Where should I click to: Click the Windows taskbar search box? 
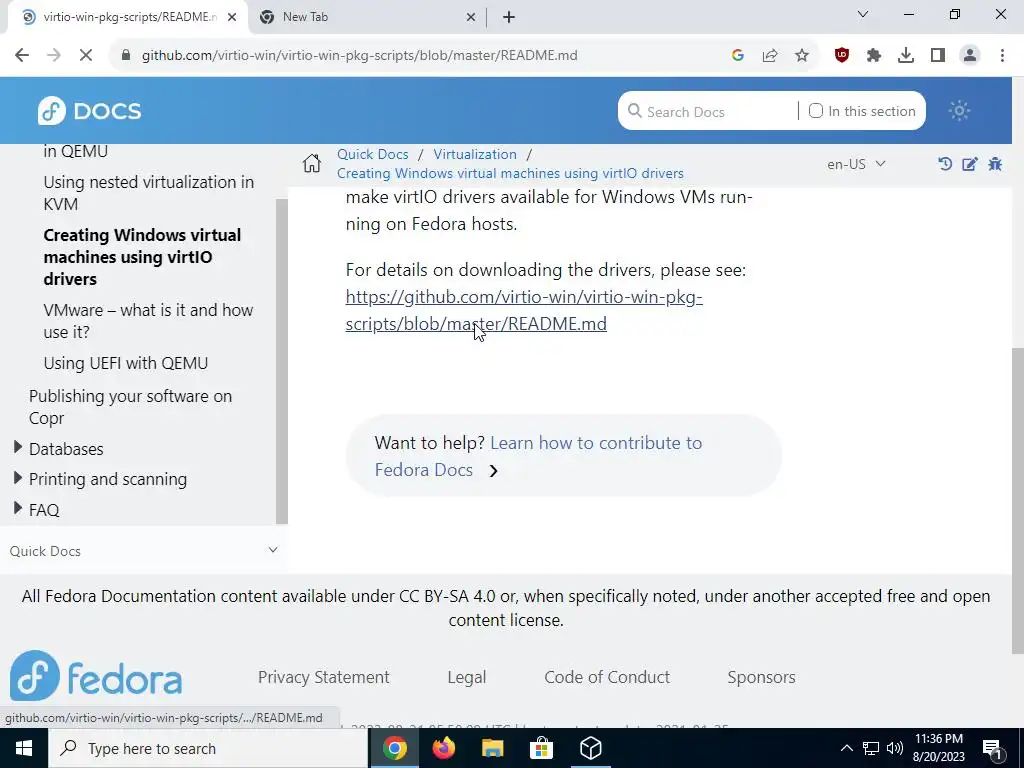pyautogui.click(x=208, y=748)
